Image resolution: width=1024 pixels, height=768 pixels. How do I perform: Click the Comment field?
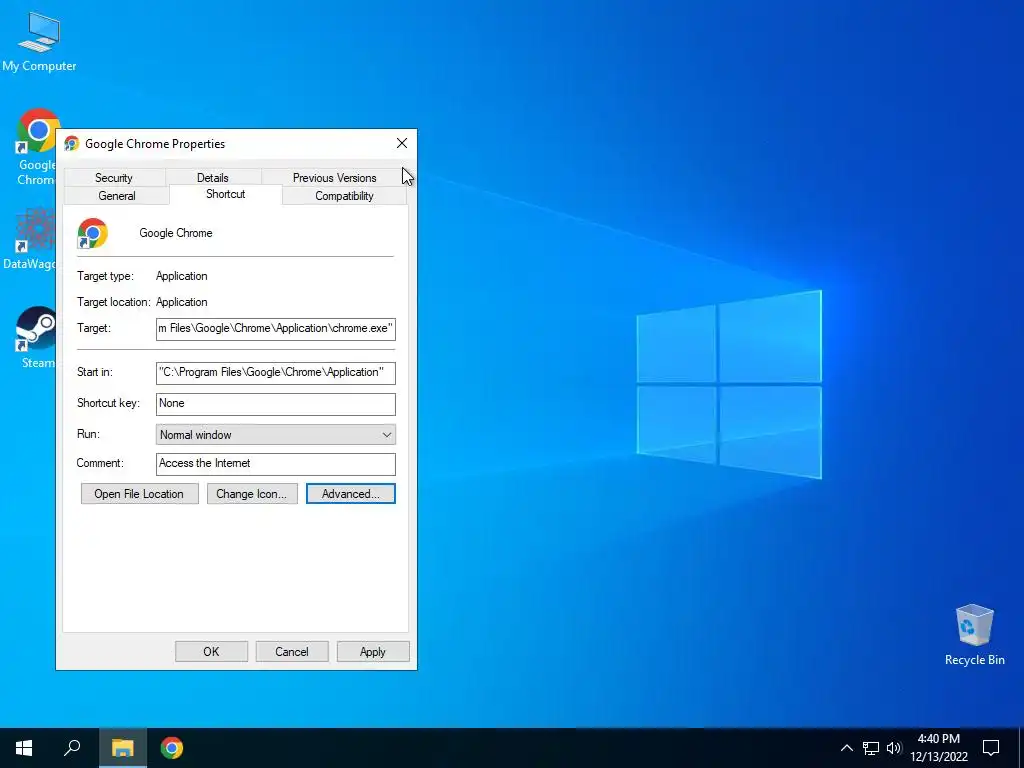(x=276, y=464)
